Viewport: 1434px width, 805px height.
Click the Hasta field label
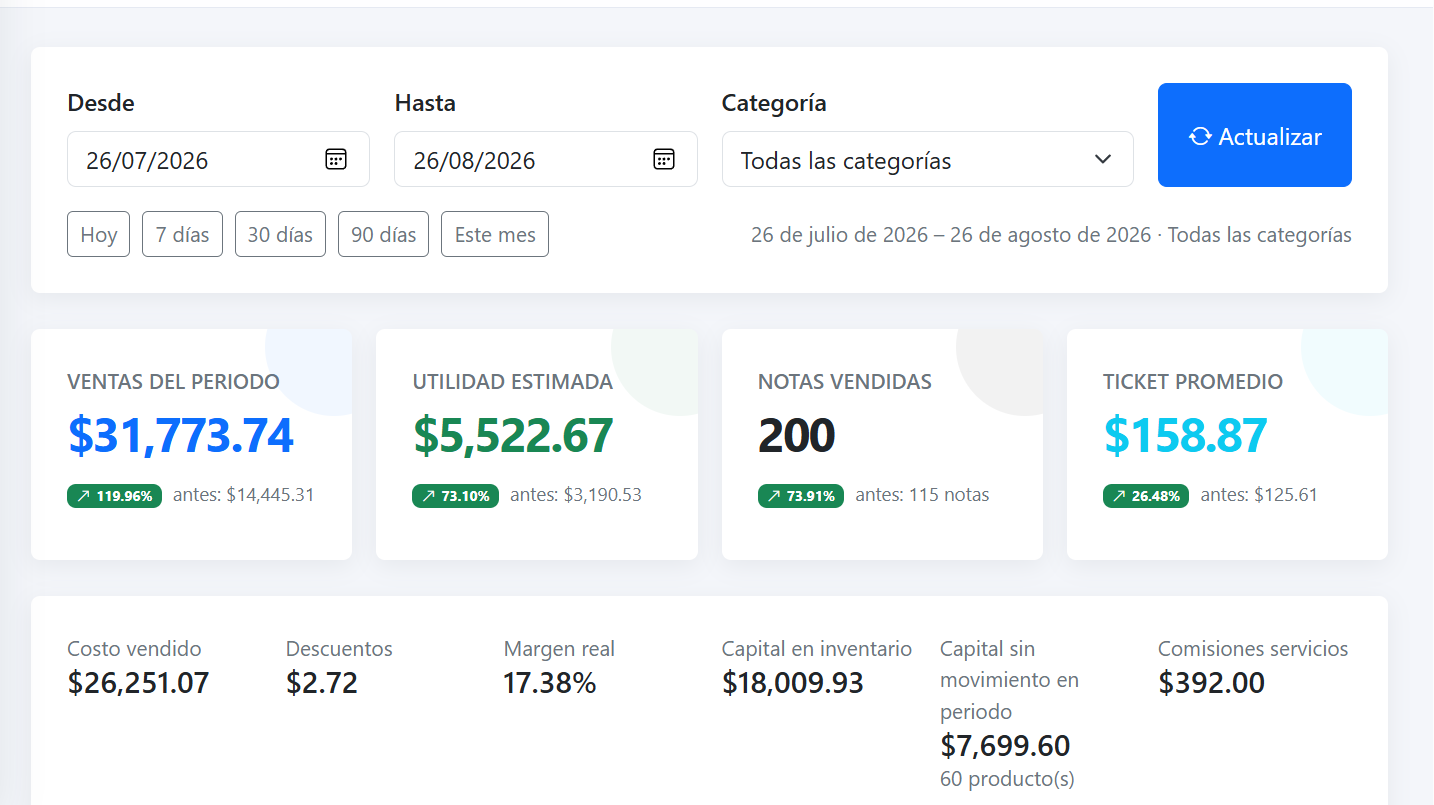[425, 102]
